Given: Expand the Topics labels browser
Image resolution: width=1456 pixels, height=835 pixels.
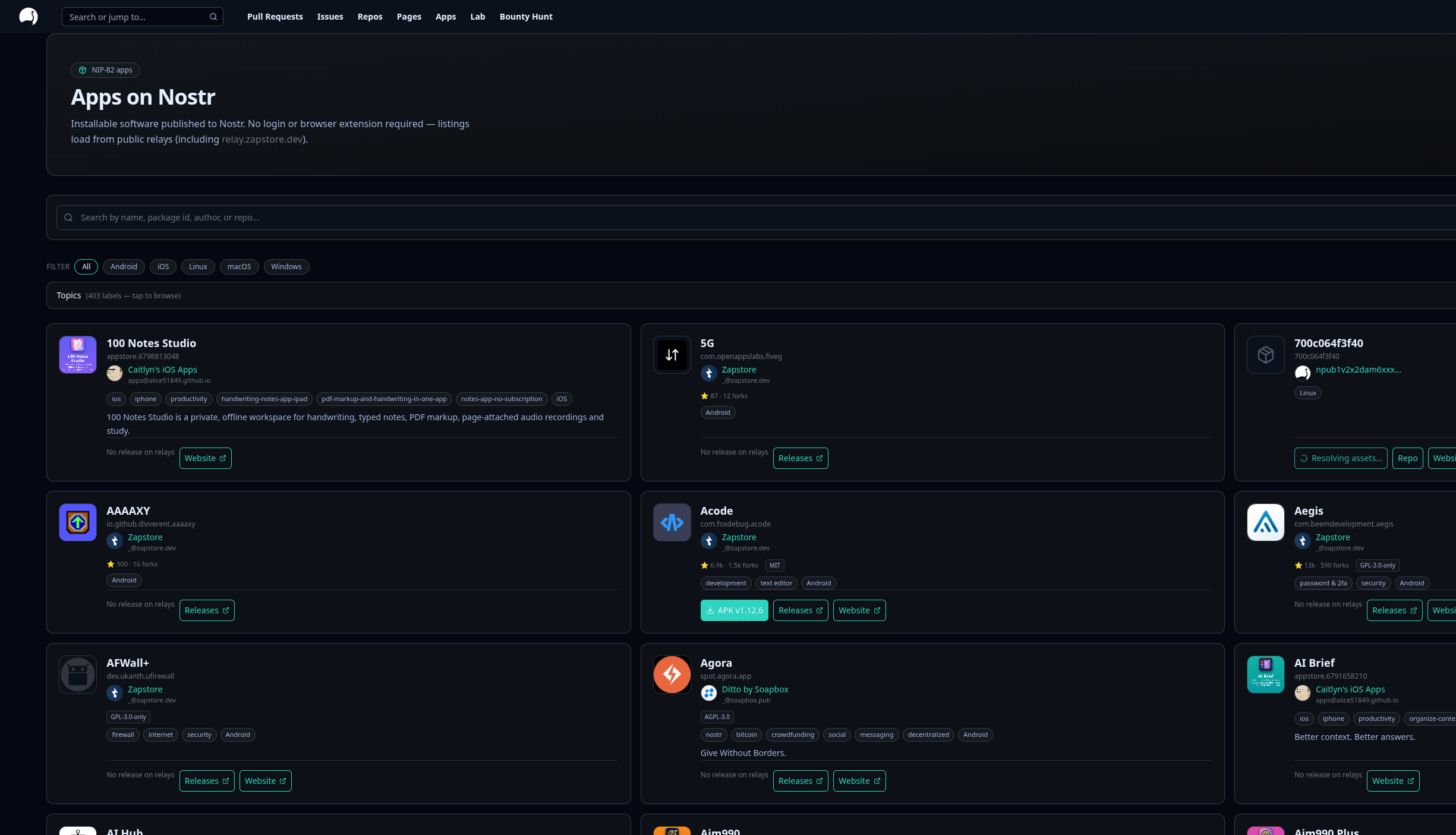Looking at the screenshot, I should (x=751, y=295).
